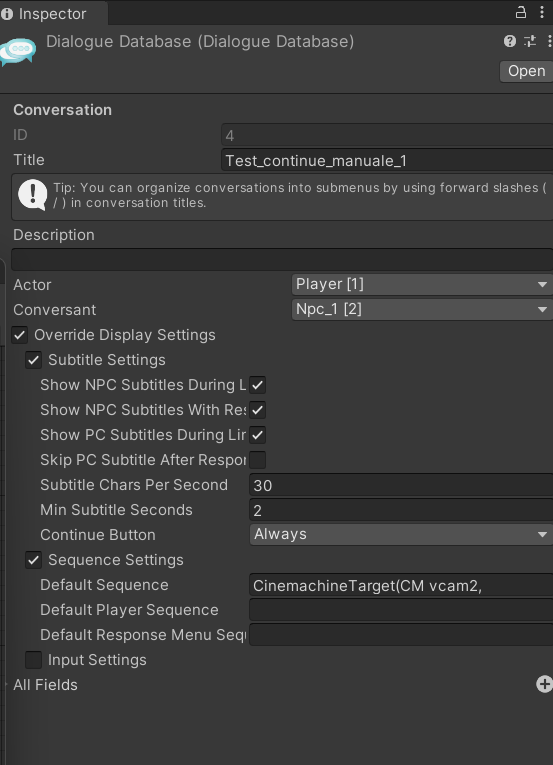Click the Subtitle Chars Per Second field
This screenshot has height=765, width=553.
[401, 485]
